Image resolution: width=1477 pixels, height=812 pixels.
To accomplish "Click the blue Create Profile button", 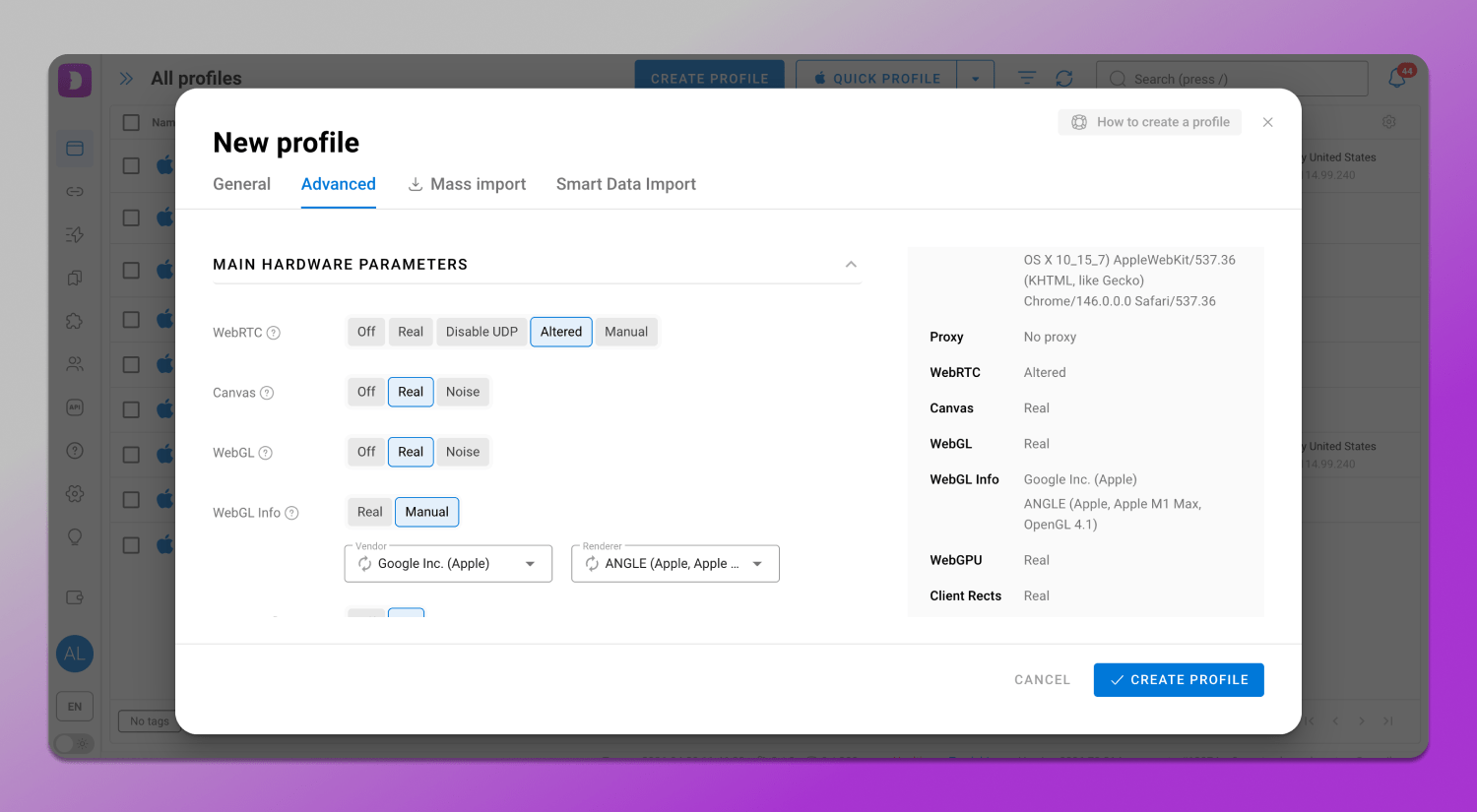I will tap(1179, 680).
